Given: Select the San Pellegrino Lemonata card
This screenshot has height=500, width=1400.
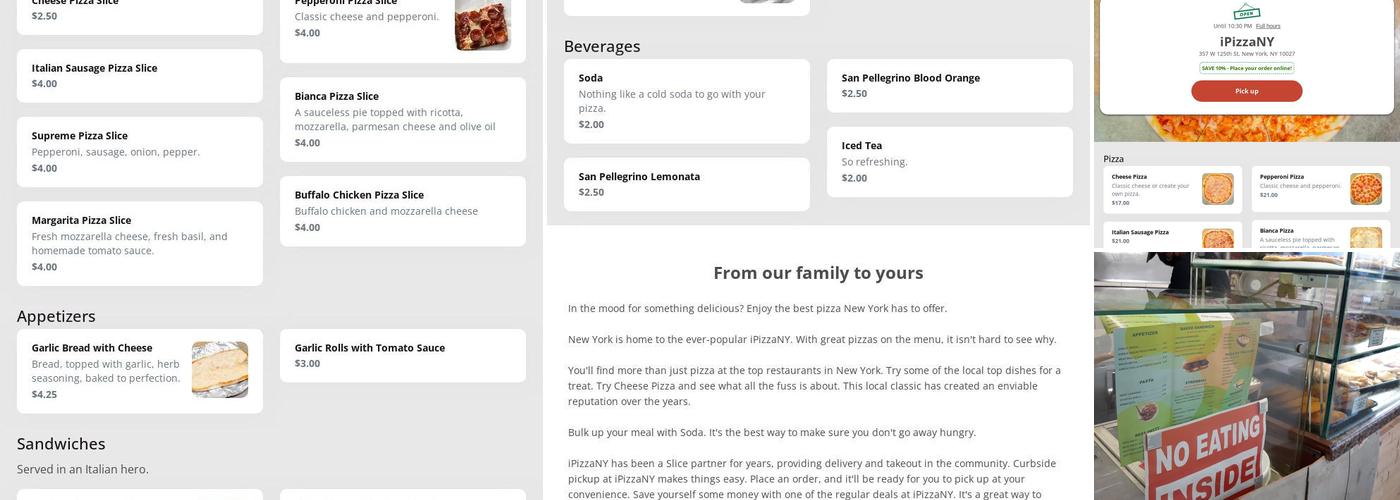Looking at the screenshot, I should (x=686, y=184).
